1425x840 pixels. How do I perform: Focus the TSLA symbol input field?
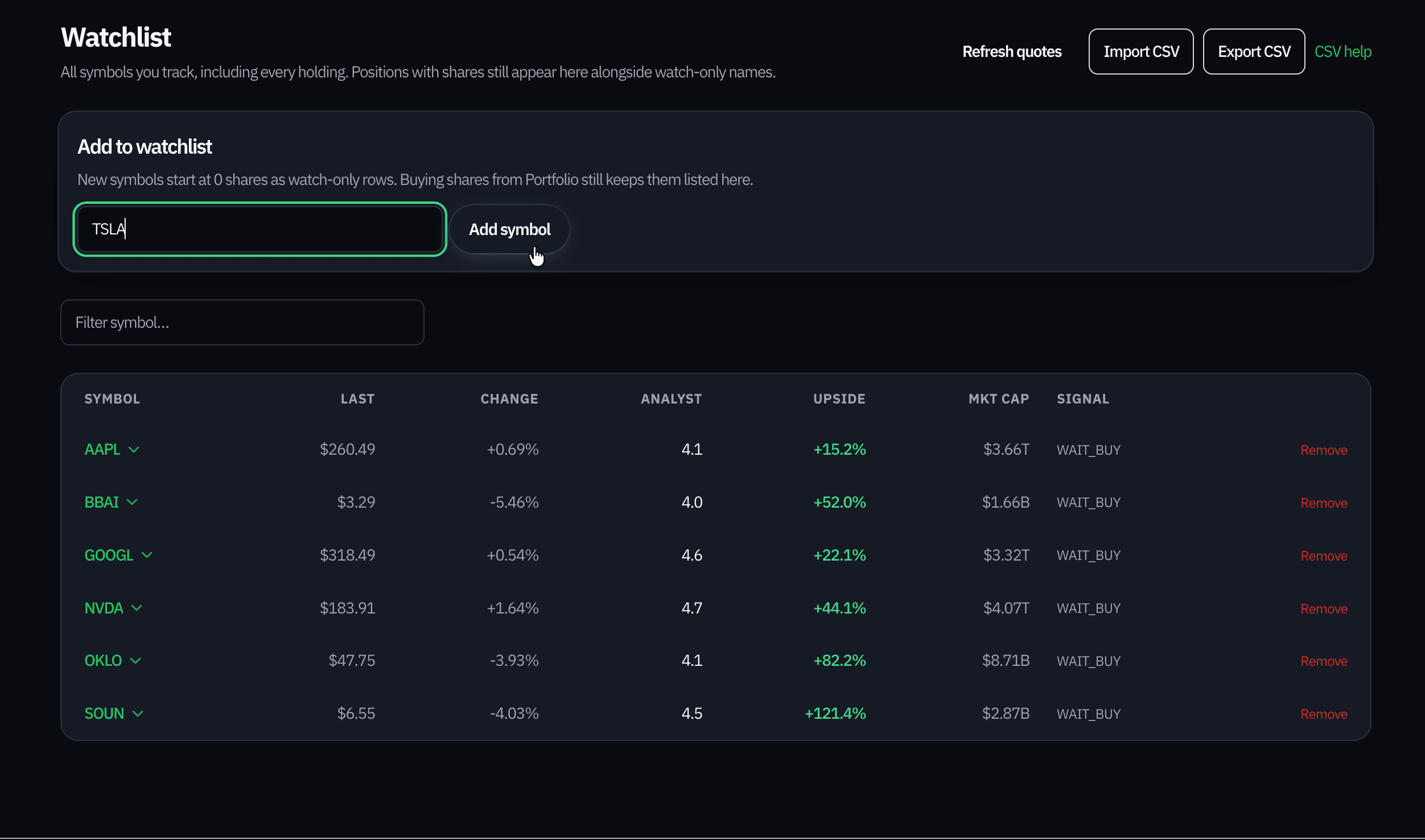pos(260,229)
